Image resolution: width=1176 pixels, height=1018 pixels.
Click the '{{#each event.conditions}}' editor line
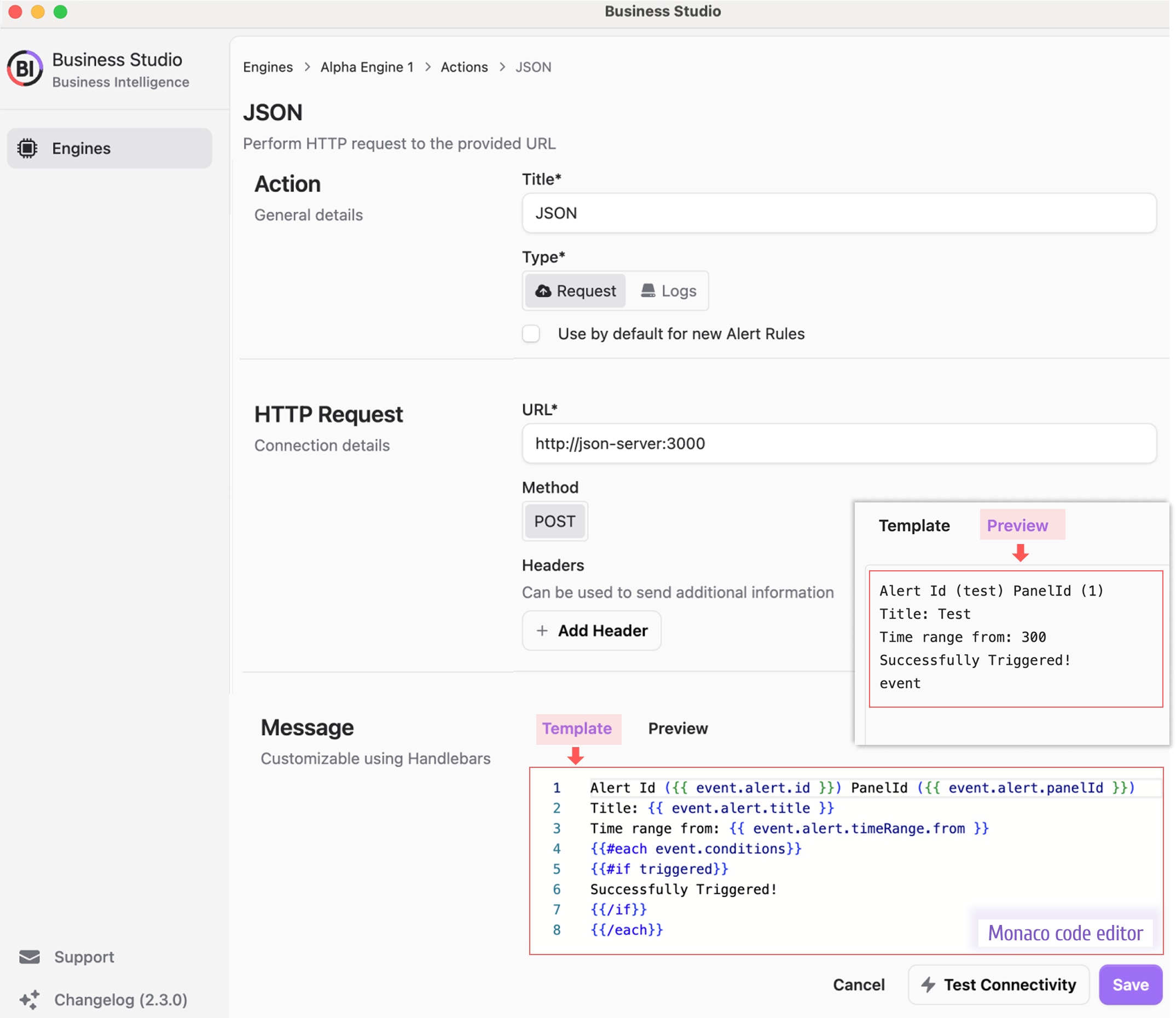pos(696,849)
